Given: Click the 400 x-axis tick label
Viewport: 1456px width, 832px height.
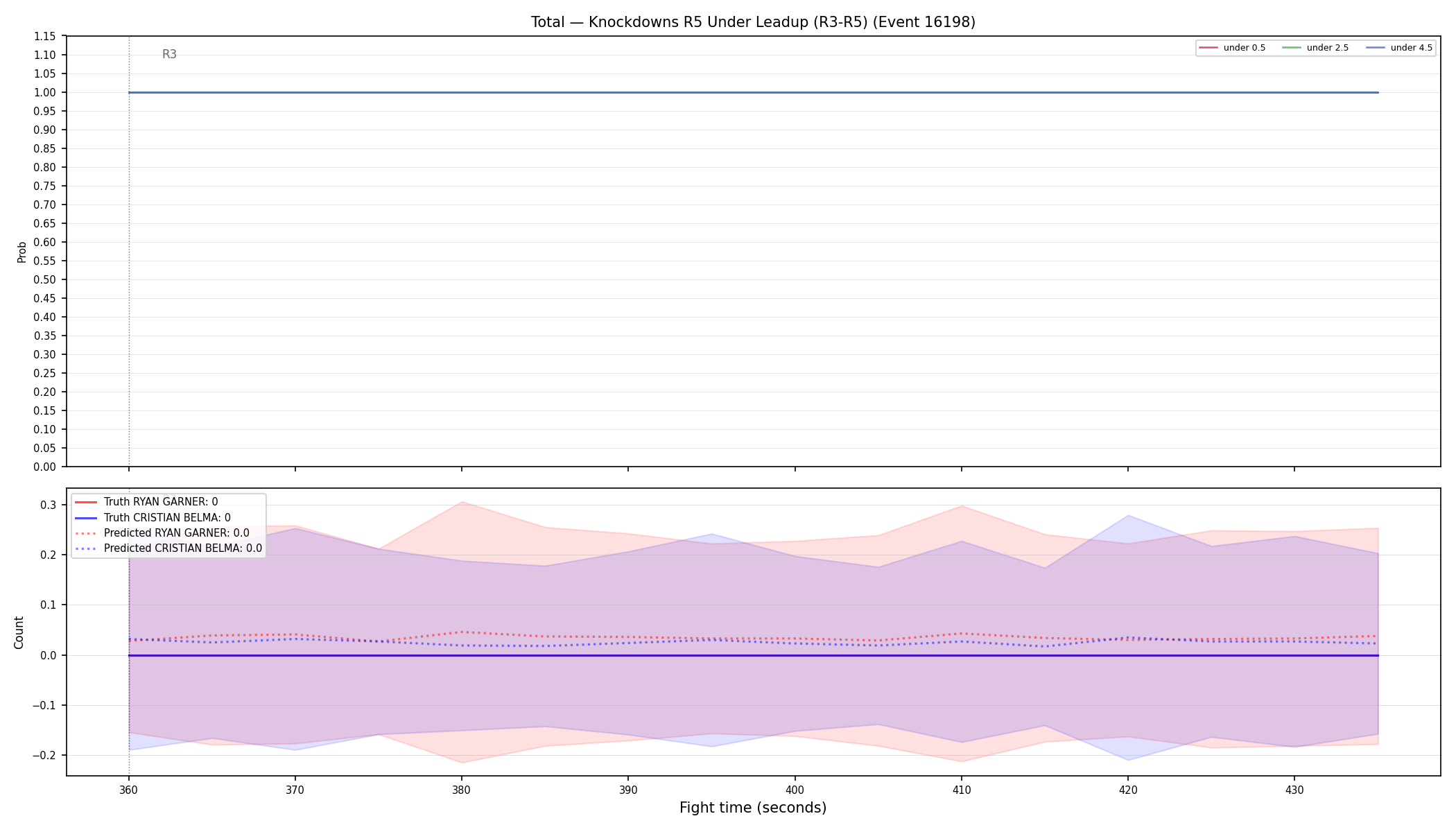Looking at the screenshot, I should coord(795,790).
